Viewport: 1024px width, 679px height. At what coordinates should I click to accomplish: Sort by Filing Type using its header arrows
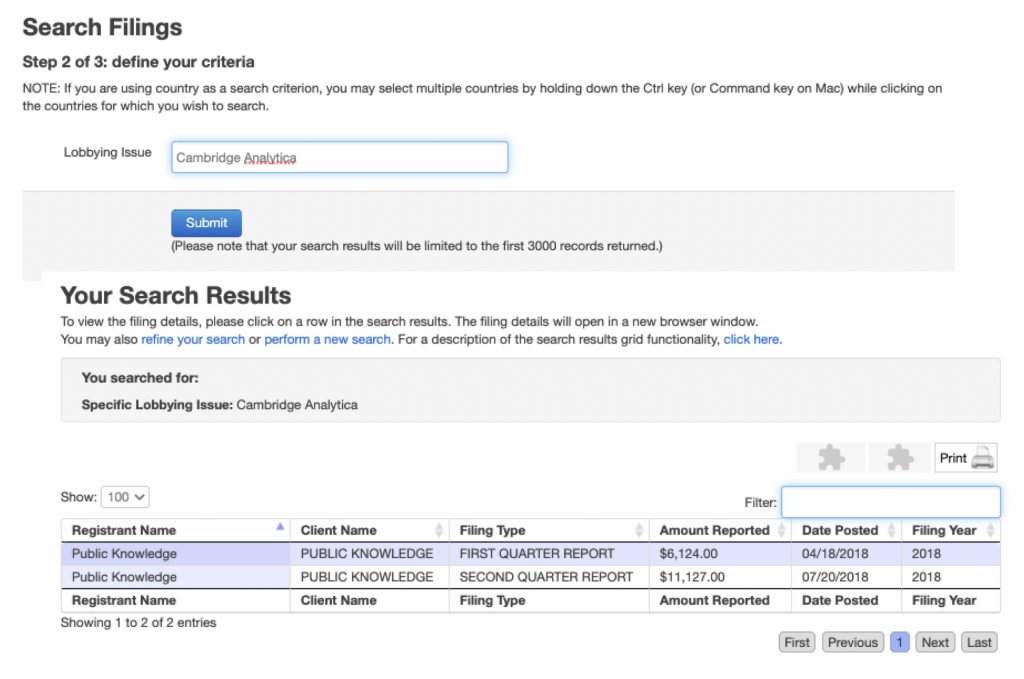639,530
